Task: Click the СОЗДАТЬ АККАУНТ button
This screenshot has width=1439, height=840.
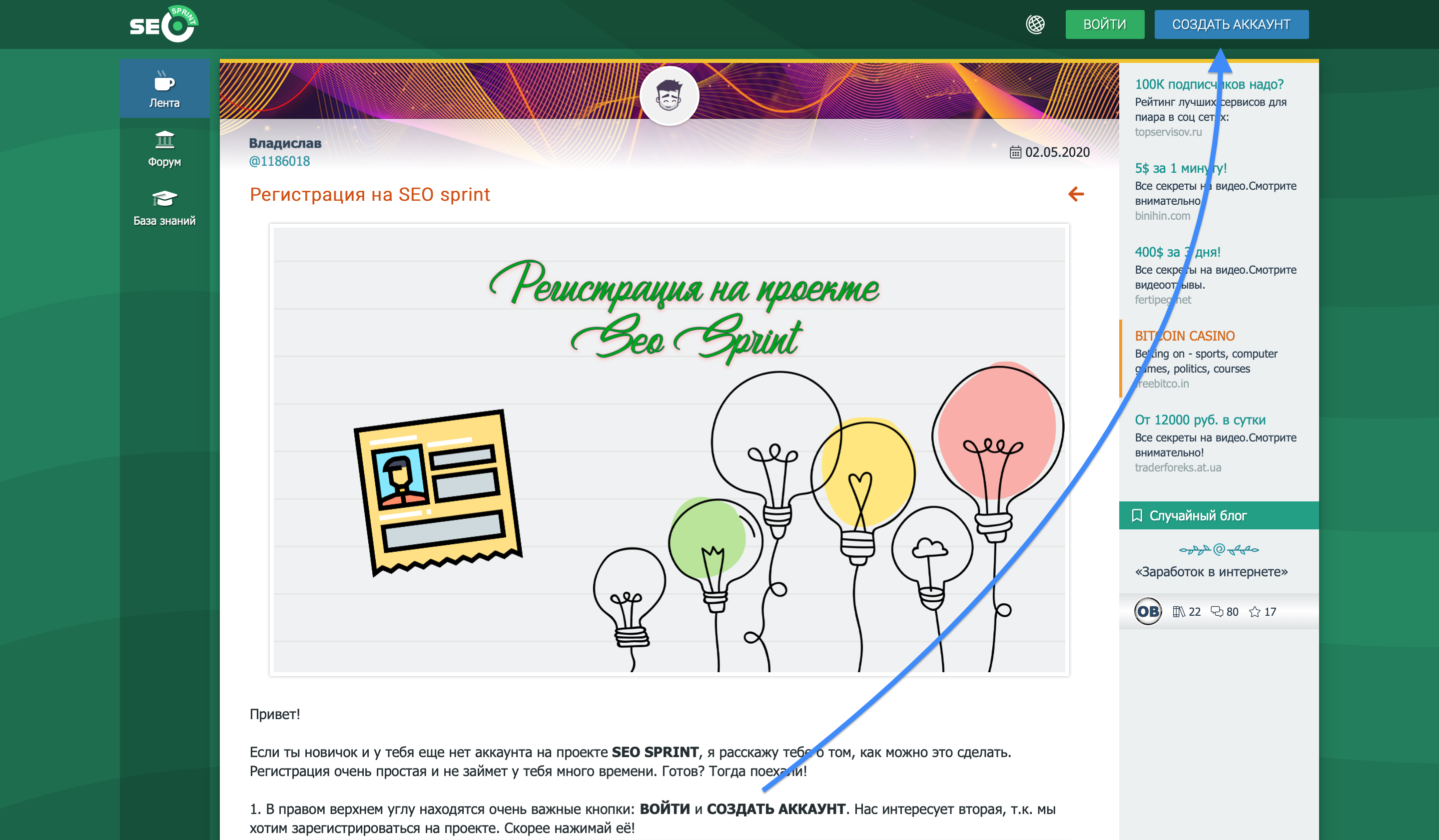Action: point(1231,24)
